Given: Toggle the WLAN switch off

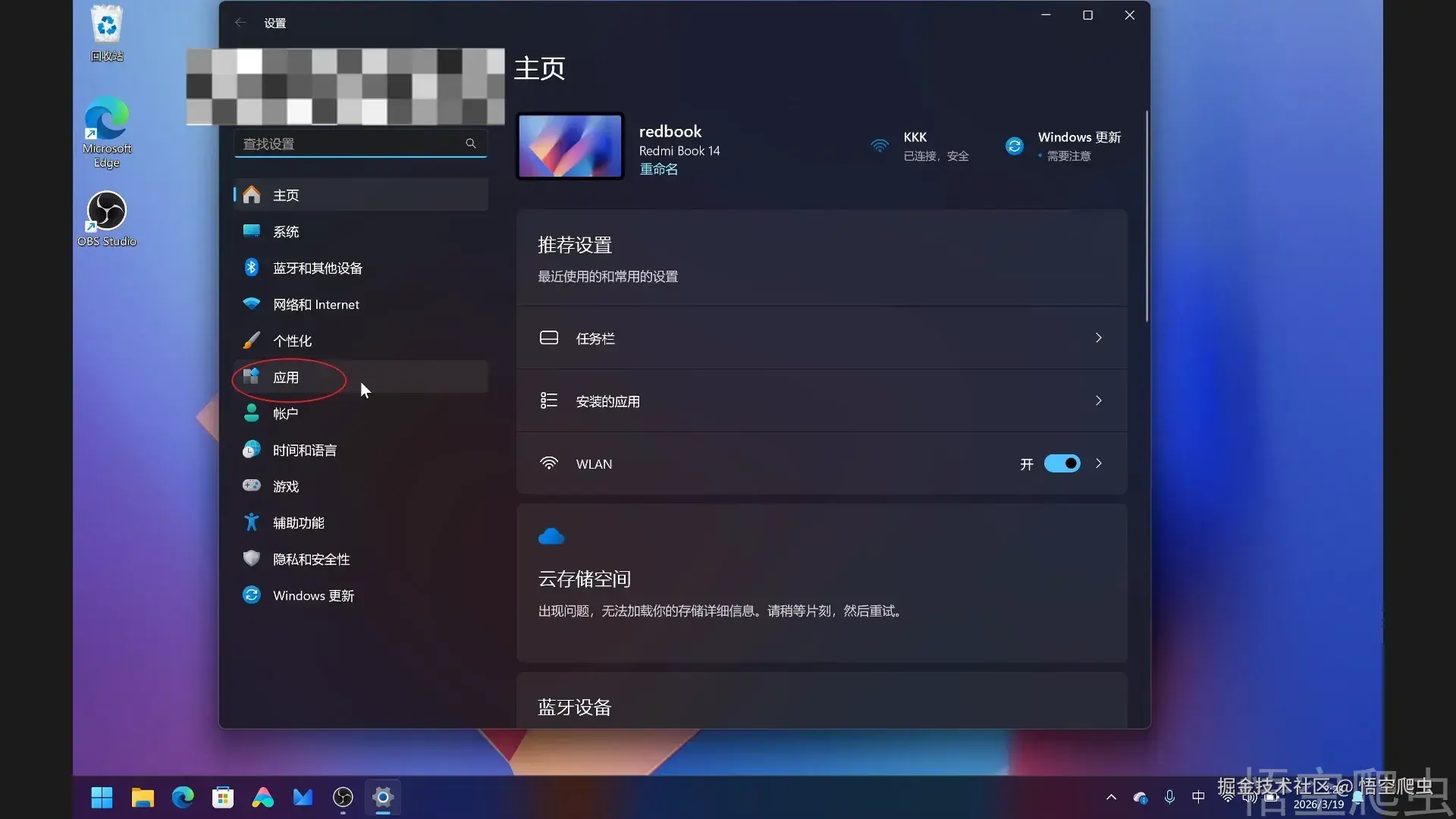Looking at the screenshot, I should pyautogui.click(x=1061, y=463).
